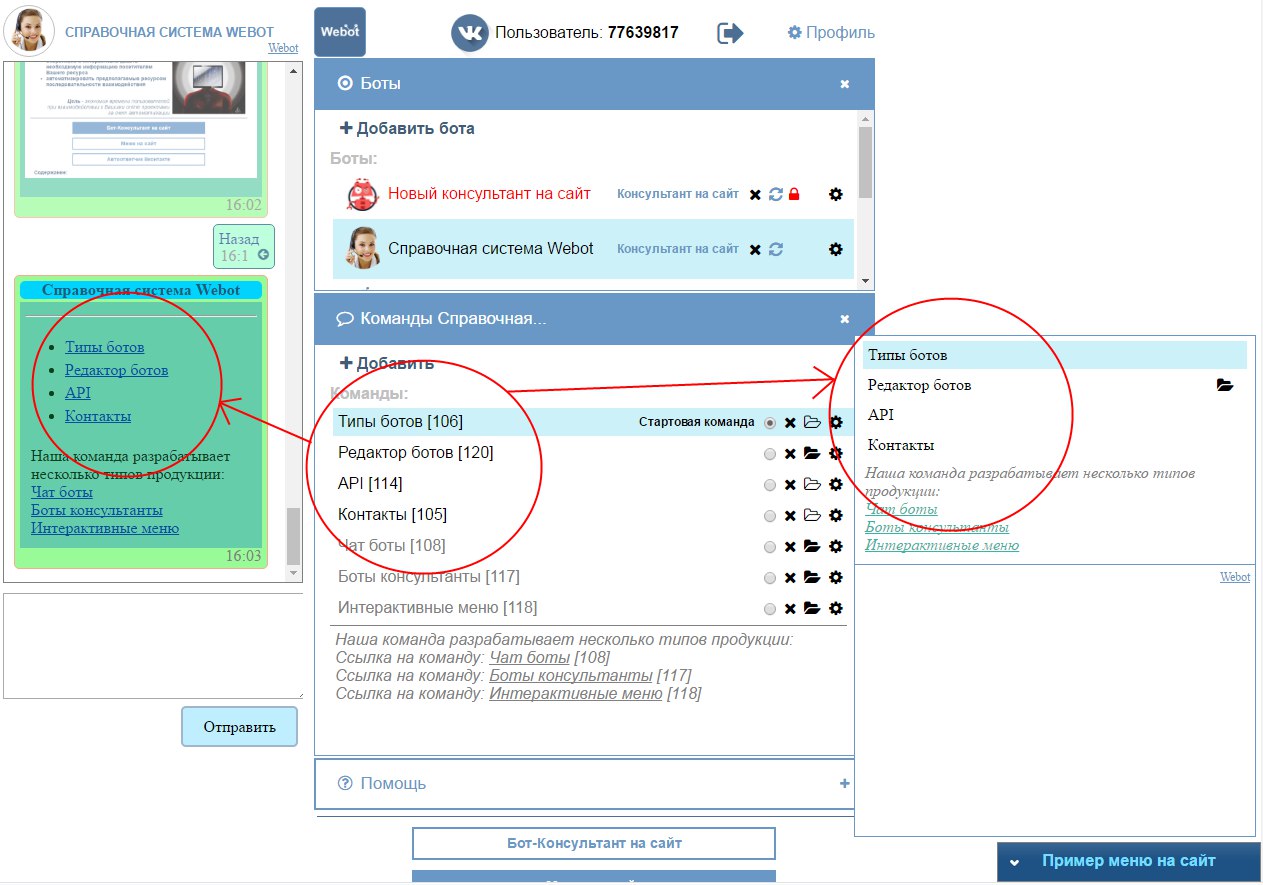Delete the Чат боты [108] command

click(x=790, y=547)
